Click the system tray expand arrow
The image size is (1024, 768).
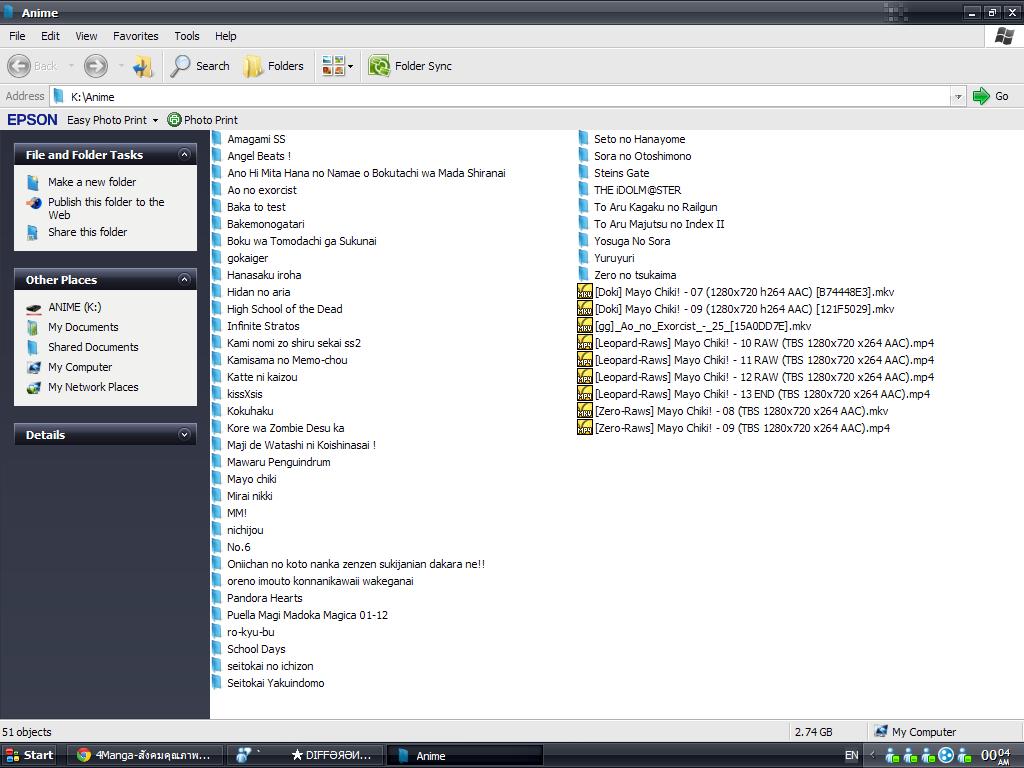tap(872, 756)
